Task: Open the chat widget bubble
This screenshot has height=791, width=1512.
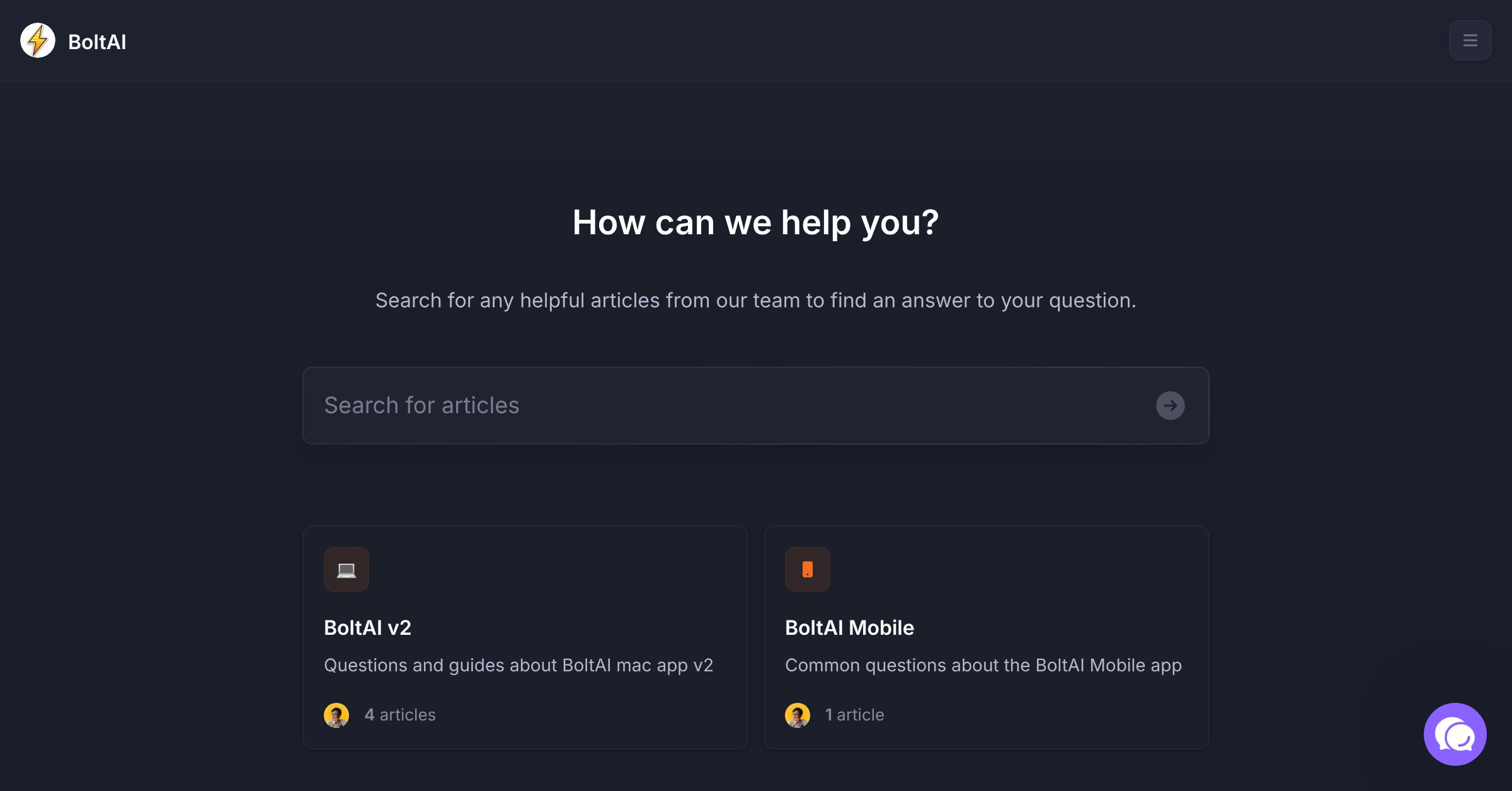Action: 1455,734
